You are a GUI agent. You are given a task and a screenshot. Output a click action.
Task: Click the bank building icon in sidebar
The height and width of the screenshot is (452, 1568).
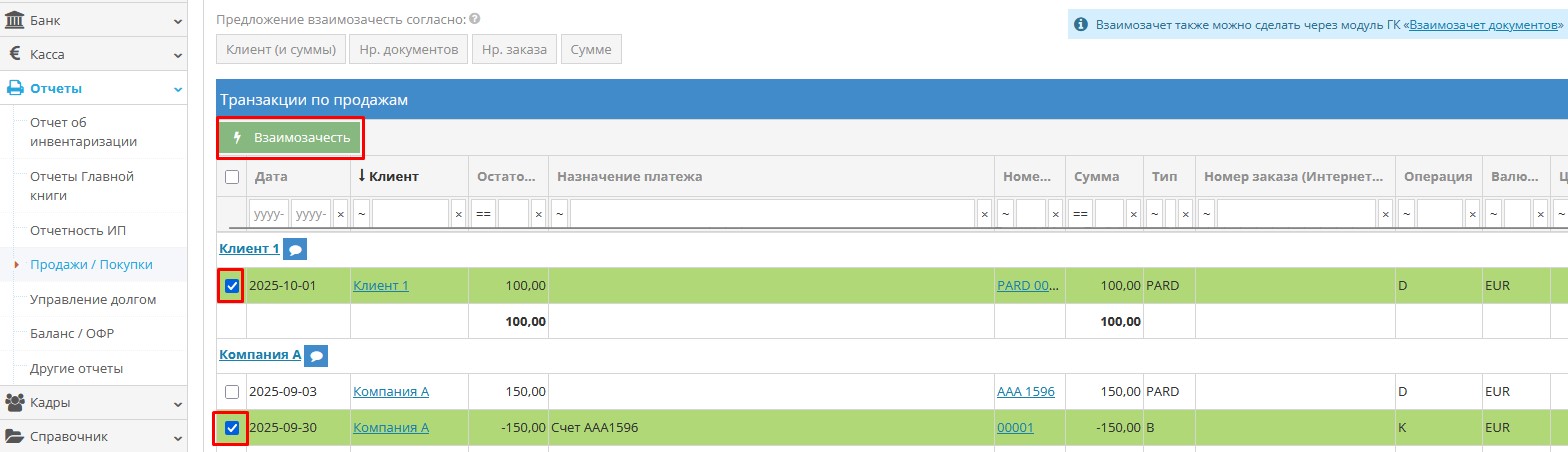[x=16, y=20]
